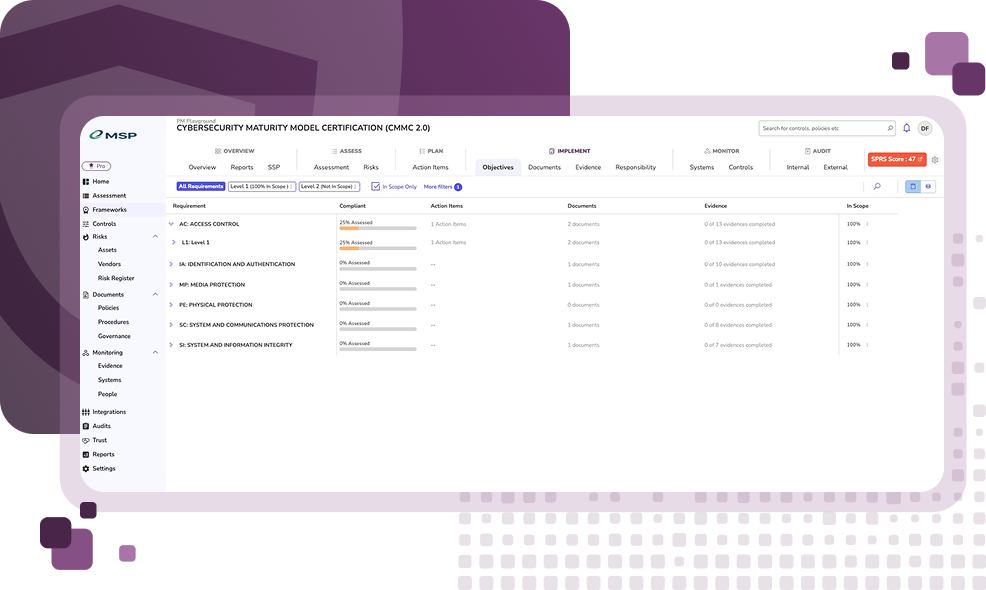Open Trust in the sidebar

coord(99,440)
